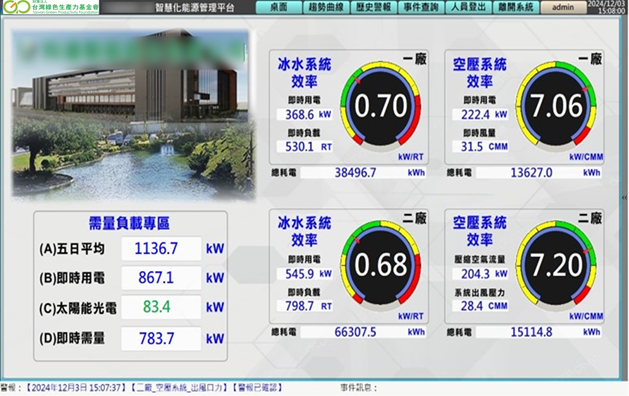Image resolution: width=629 pixels, height=396 pixels.
Task: Open the 歷史警報 menu
Action: coord(373,7)
